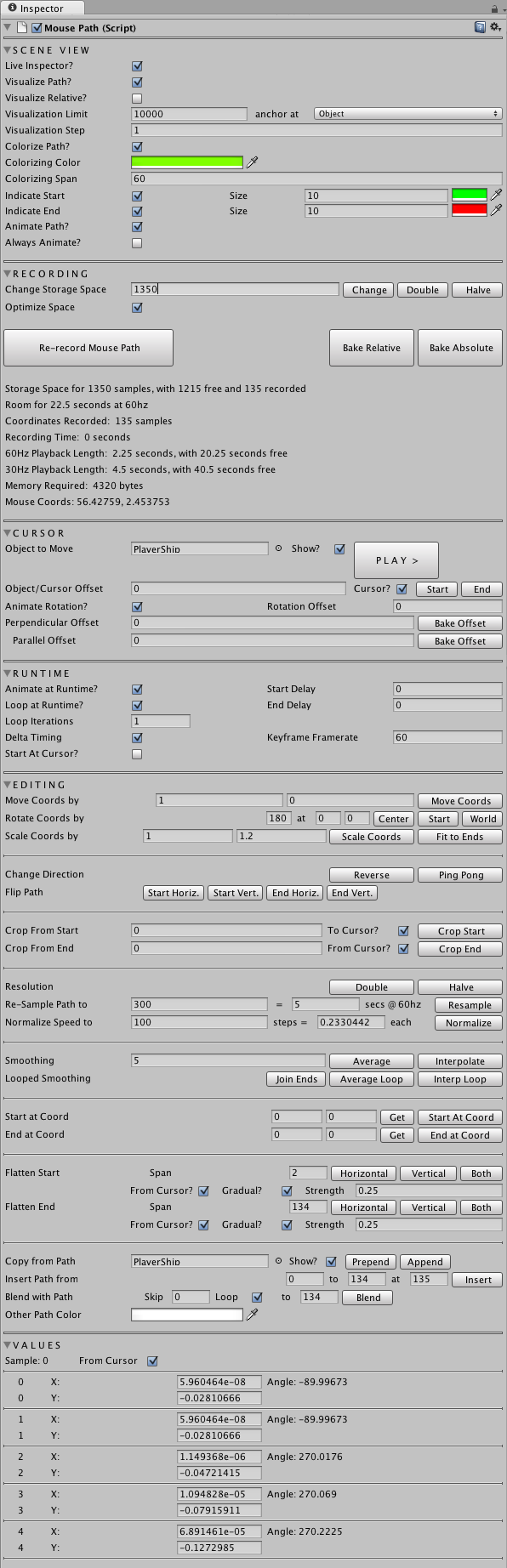507x1568 pixels.
Task: Disable the Loop at Runtime checkbox
Action: tap(137, 706)
